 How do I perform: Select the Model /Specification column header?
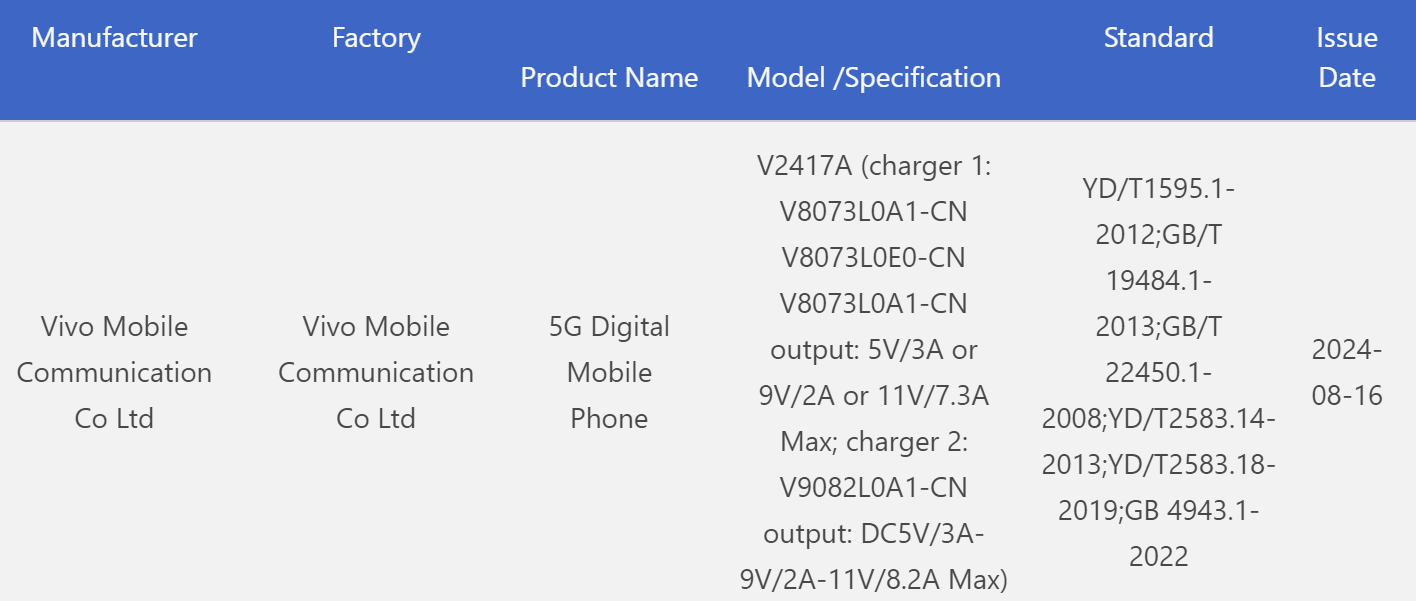coord(873,78)
